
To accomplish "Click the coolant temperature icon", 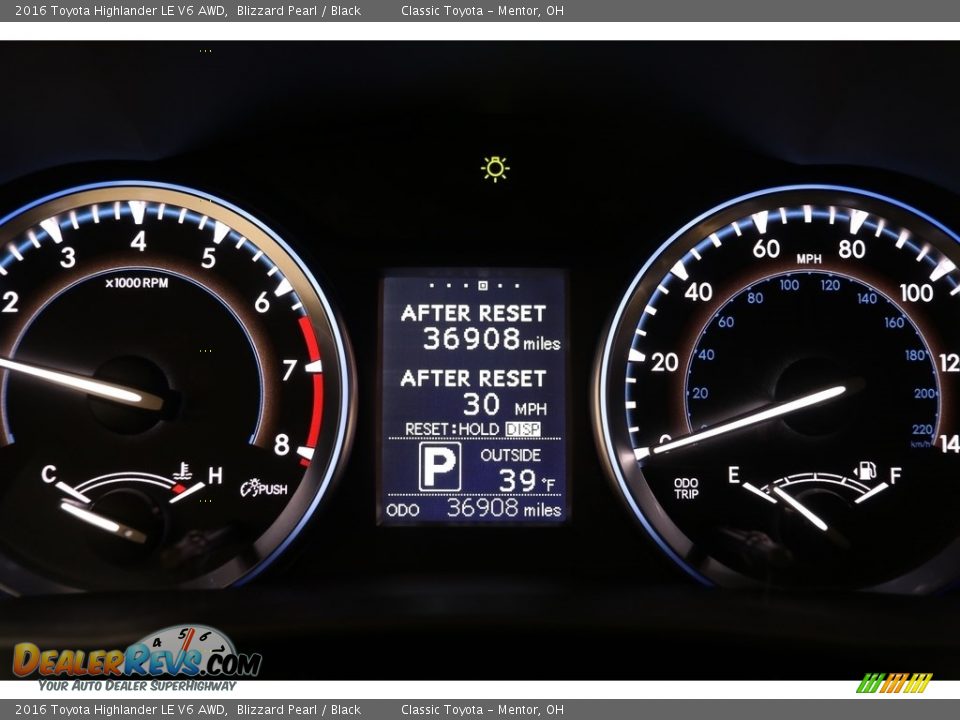I will (x=182, y=469).
